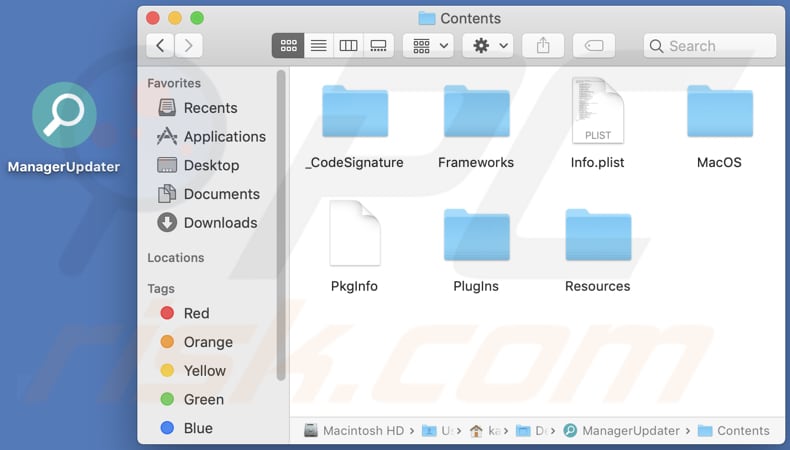Click the Resources folder name label
790x450 pixels.
598,286
